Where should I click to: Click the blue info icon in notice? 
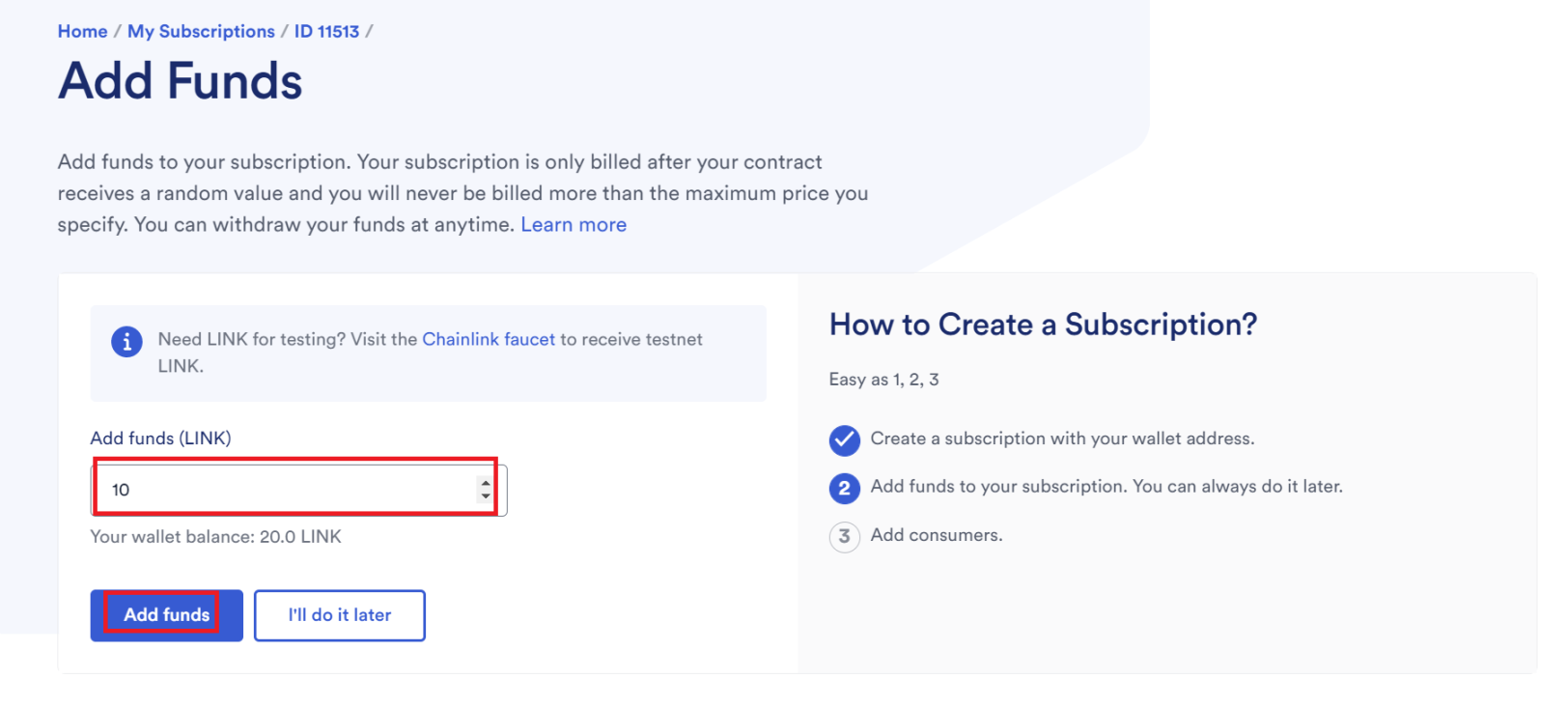click(x=126, y=342)
